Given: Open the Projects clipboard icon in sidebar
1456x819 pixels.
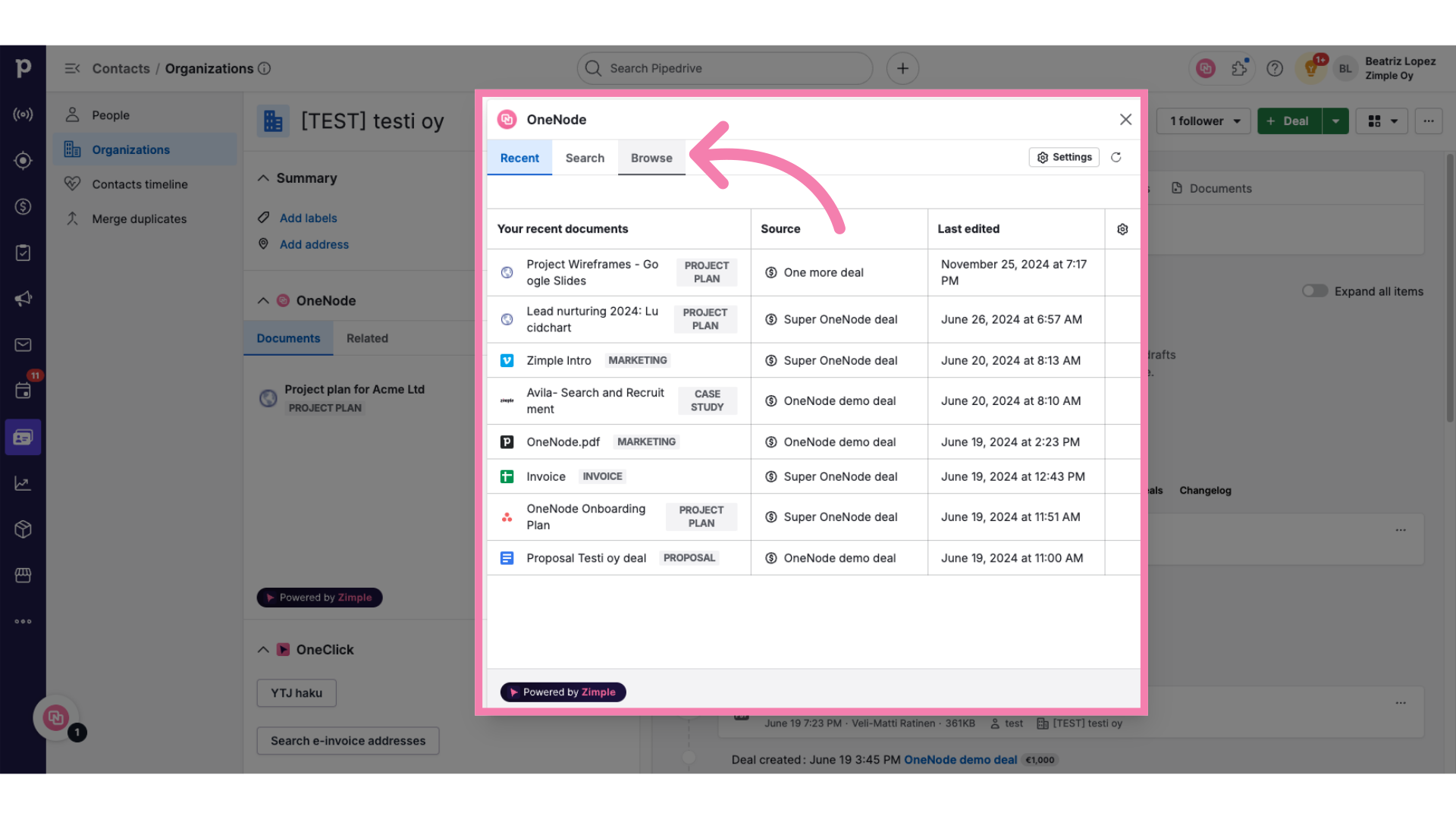Looking at the screenshot, I should (23, 253).
